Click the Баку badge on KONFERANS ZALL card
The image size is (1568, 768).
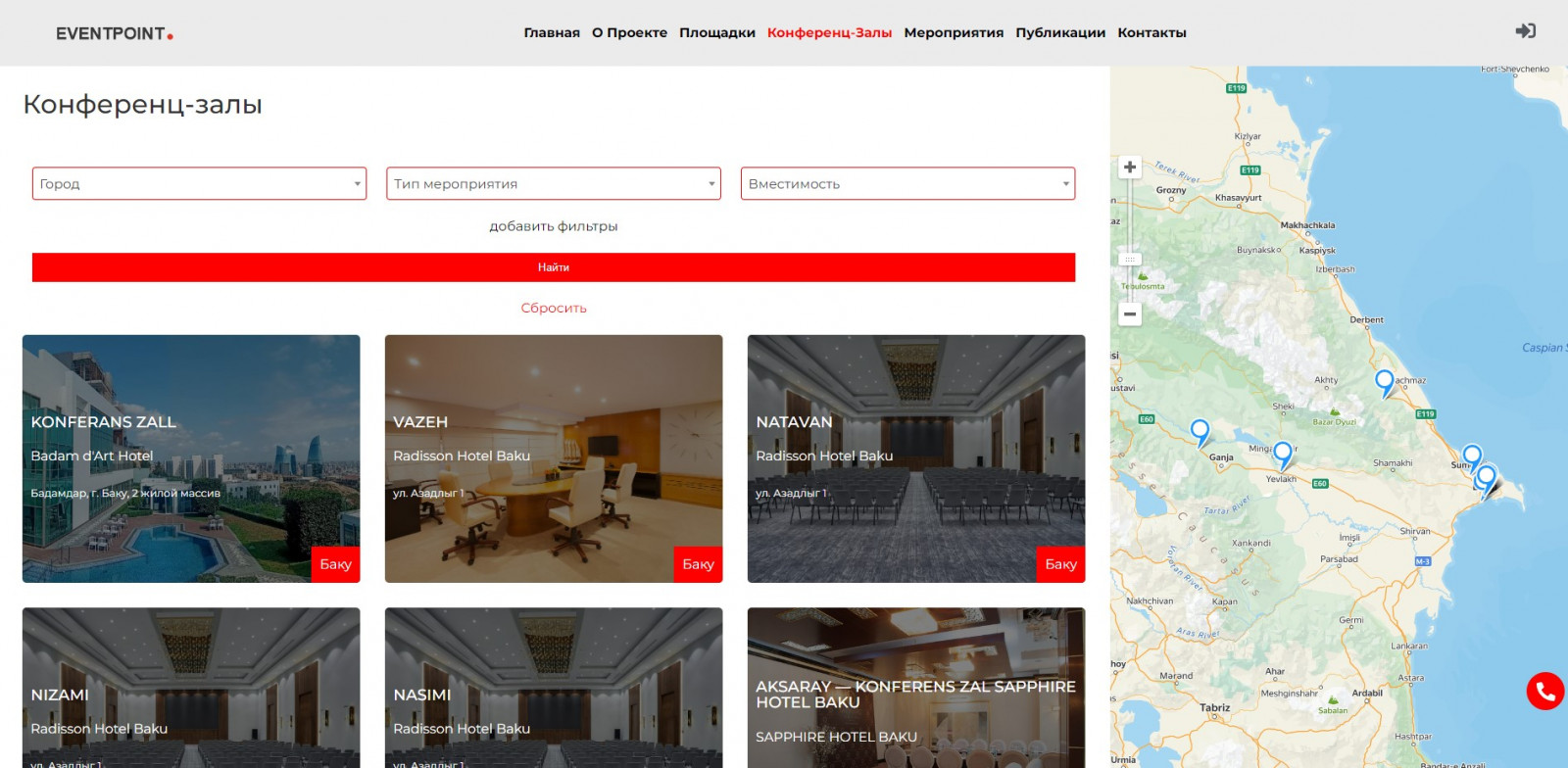point(335,564)
